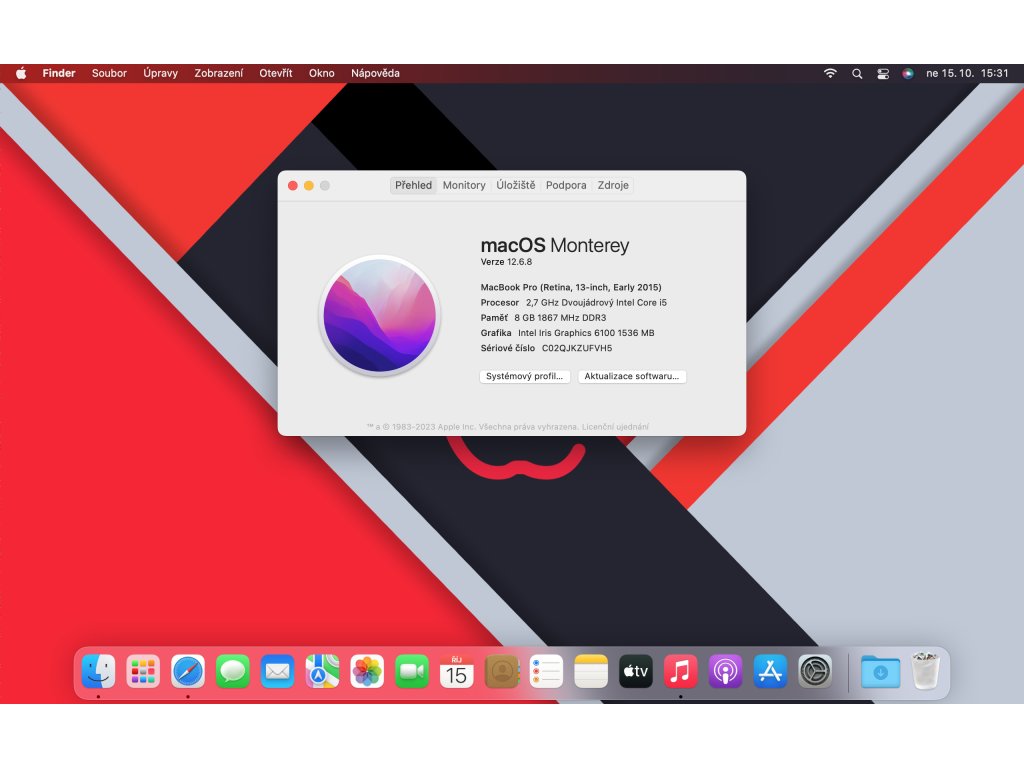Launch FaceTime from the Dock
1024x768 pixels.
point(412,671)
